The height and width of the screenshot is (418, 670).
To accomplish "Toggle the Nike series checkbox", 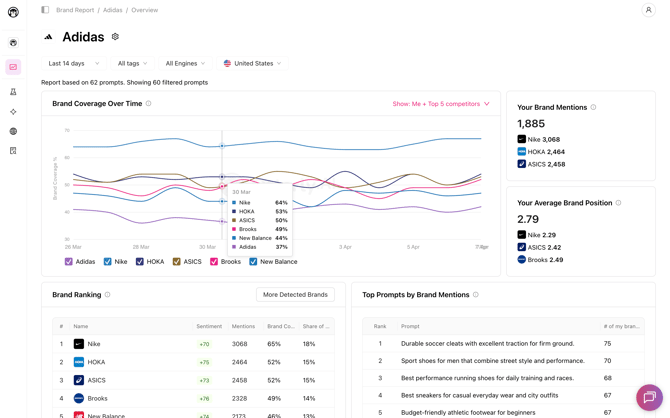I will tap(108, 262).
